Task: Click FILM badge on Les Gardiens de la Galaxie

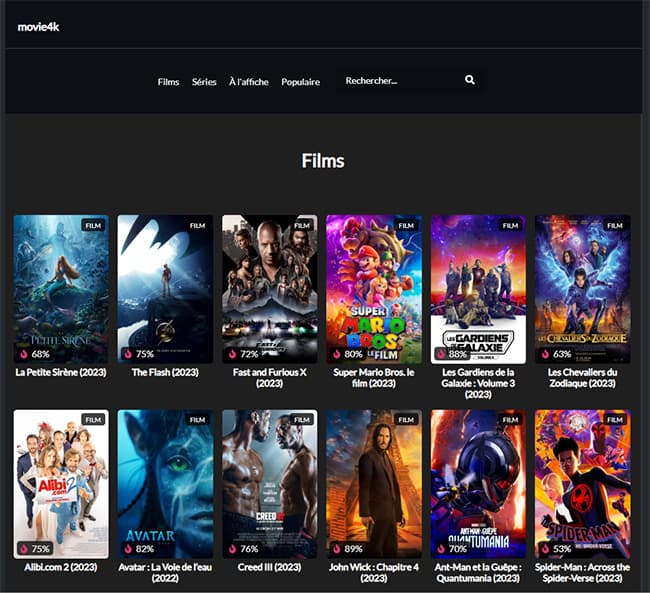Action: coord(510,226)
